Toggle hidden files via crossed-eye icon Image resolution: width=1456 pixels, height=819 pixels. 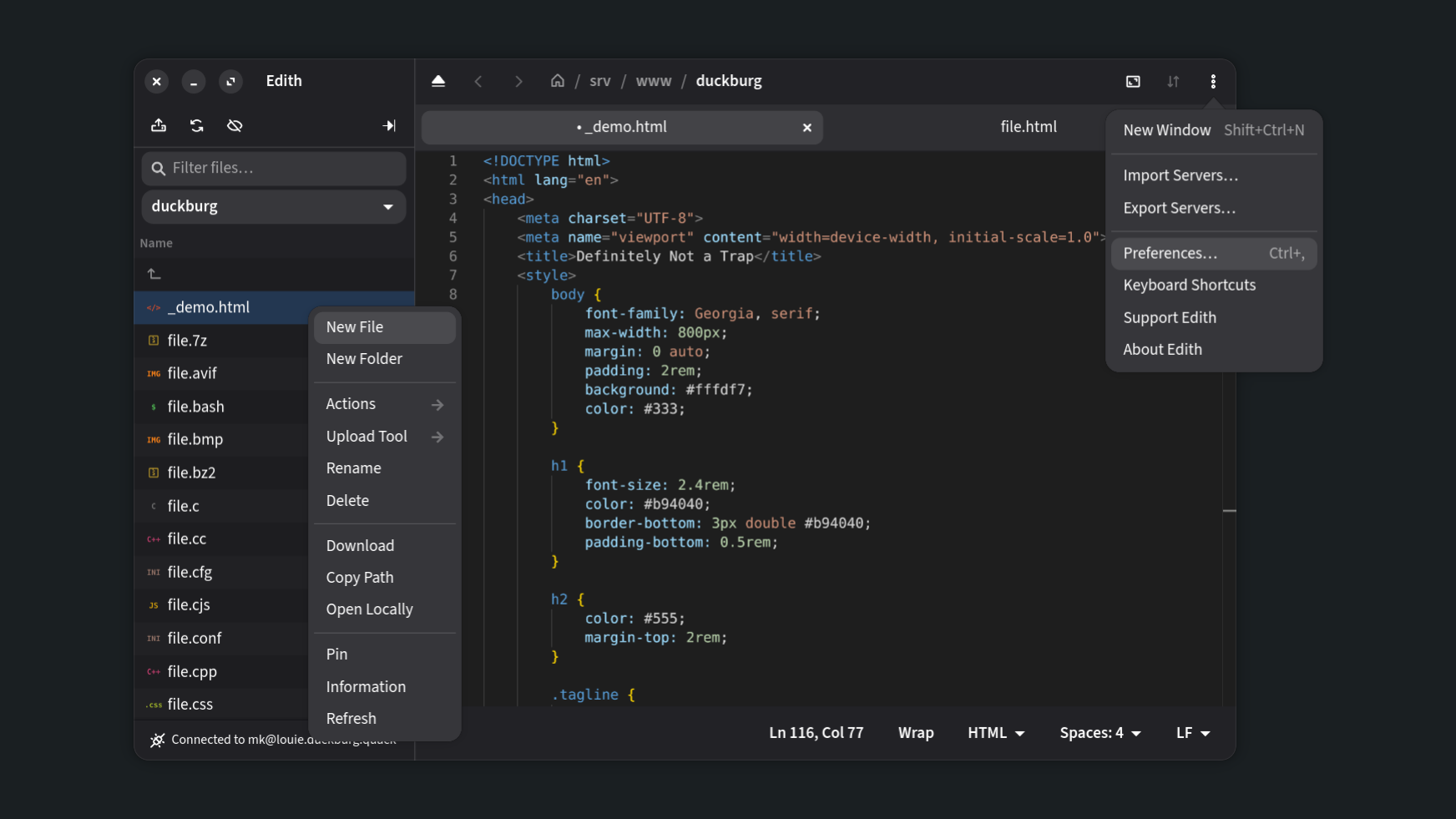click(x=235, y=125)
